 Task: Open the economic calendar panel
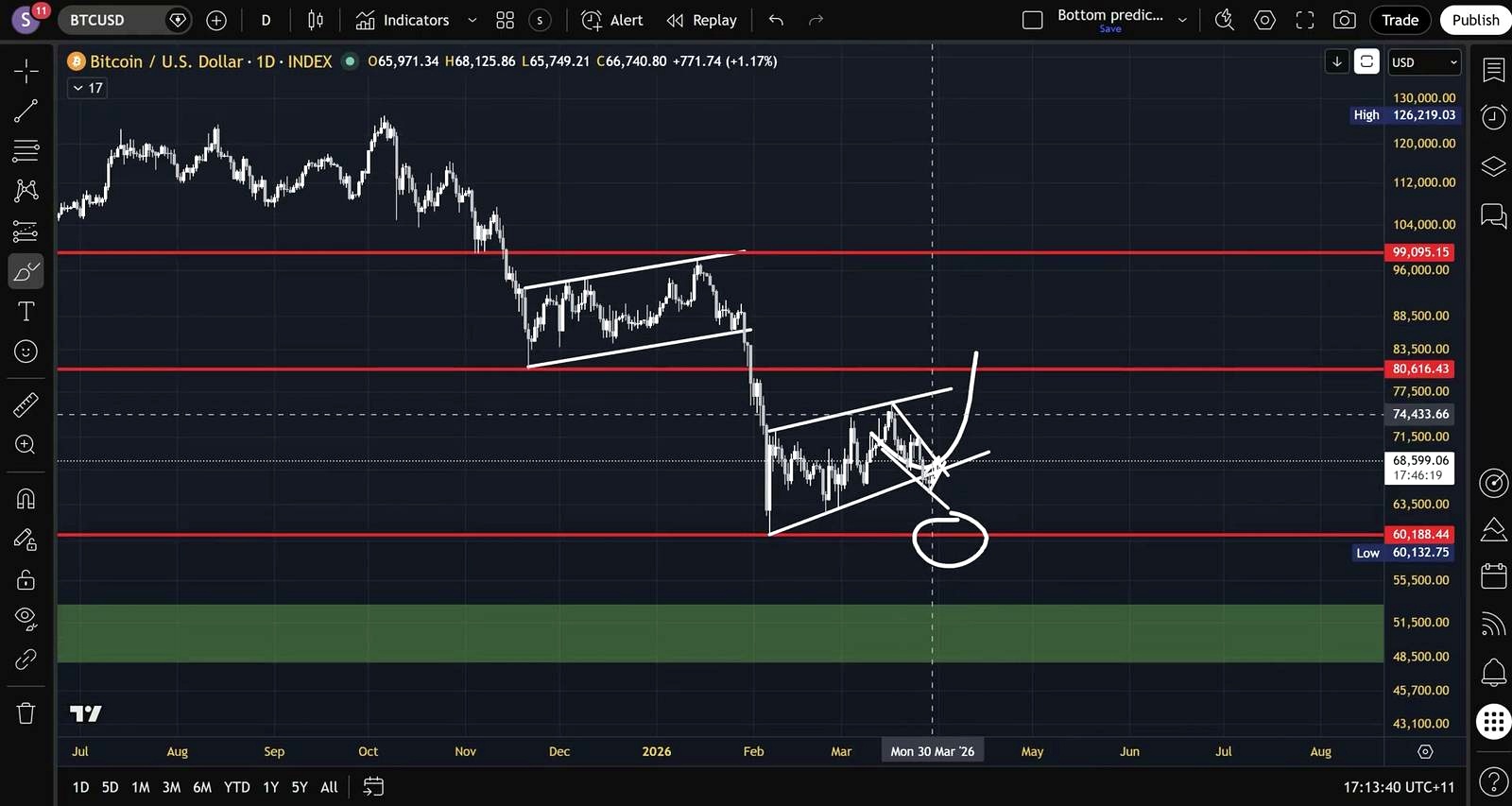[x=1493, y=575]
